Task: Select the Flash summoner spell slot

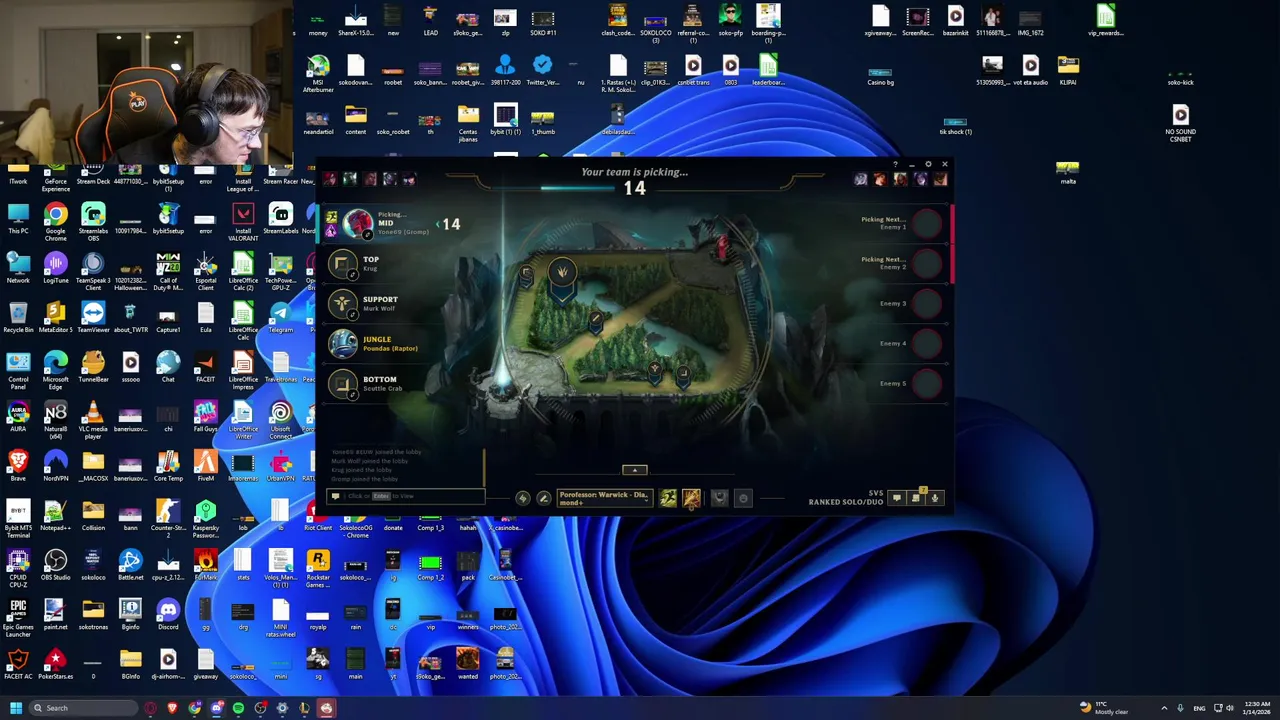Action: 668,498
